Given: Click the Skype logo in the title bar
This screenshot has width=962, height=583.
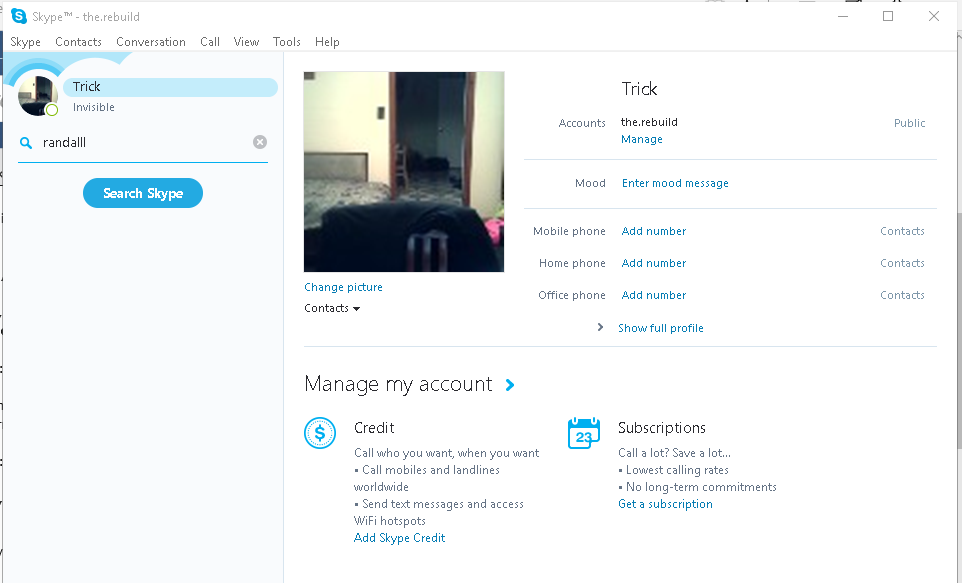Looking at the screenshot, I should click(19, 17).
